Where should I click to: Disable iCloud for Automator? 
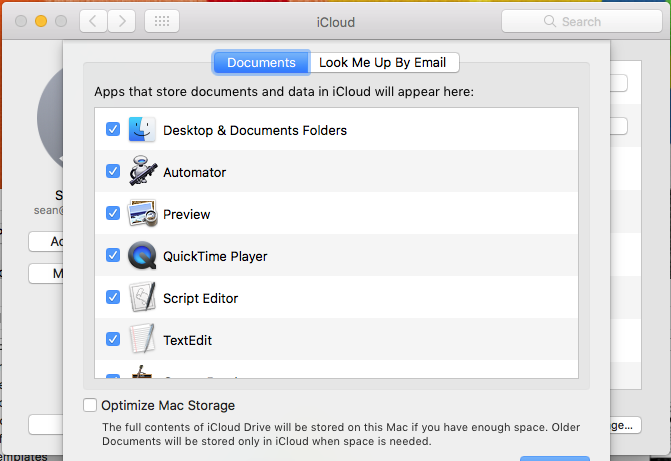coord(113,172)
